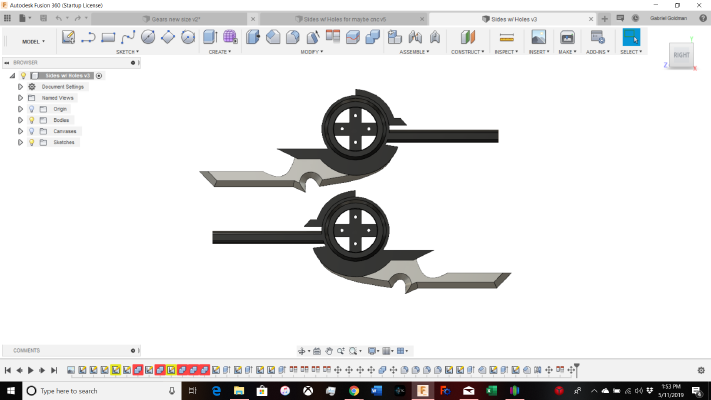Expand the Named Views node

[20, 98]
